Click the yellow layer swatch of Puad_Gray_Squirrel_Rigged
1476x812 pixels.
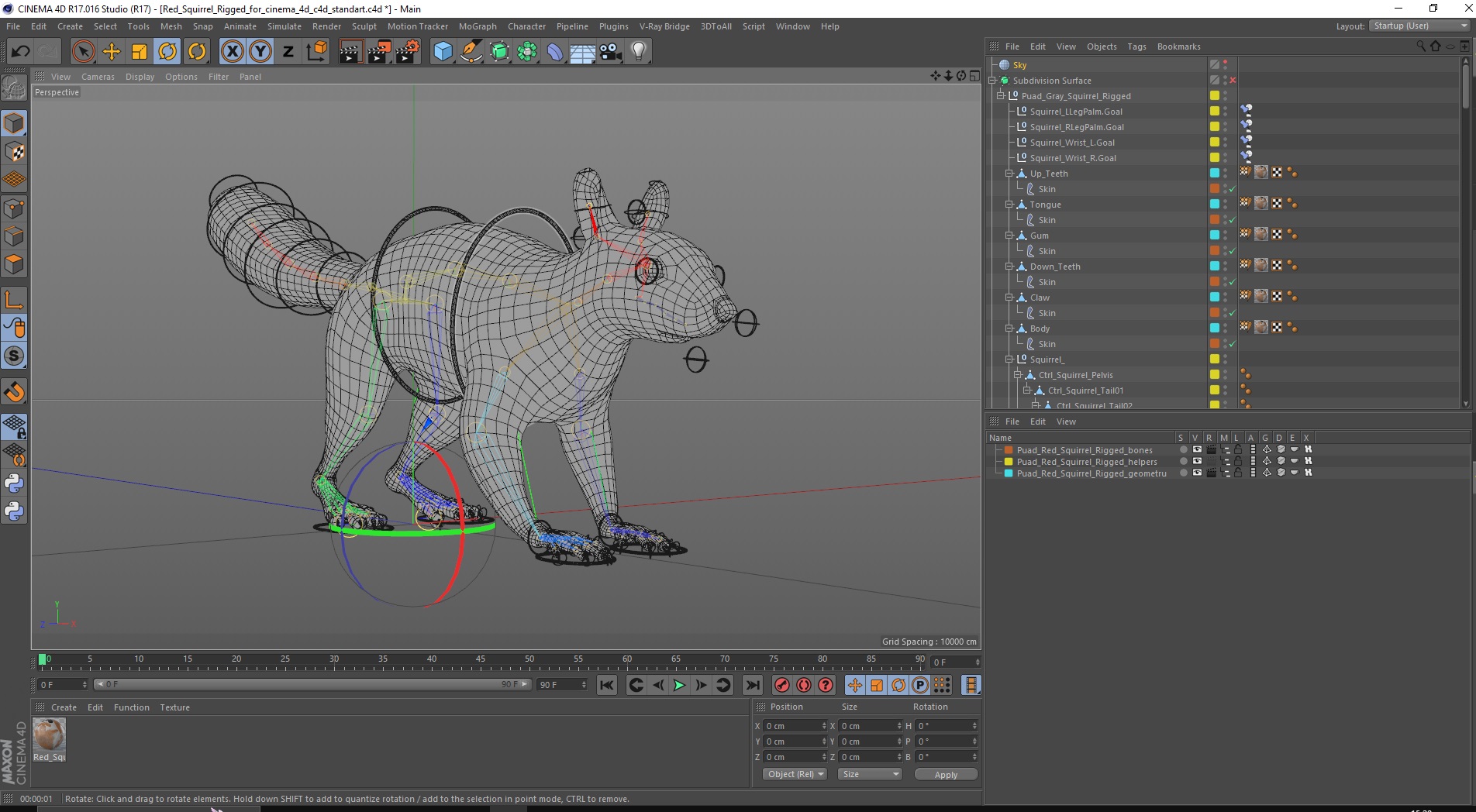(x=1214, y=96)
